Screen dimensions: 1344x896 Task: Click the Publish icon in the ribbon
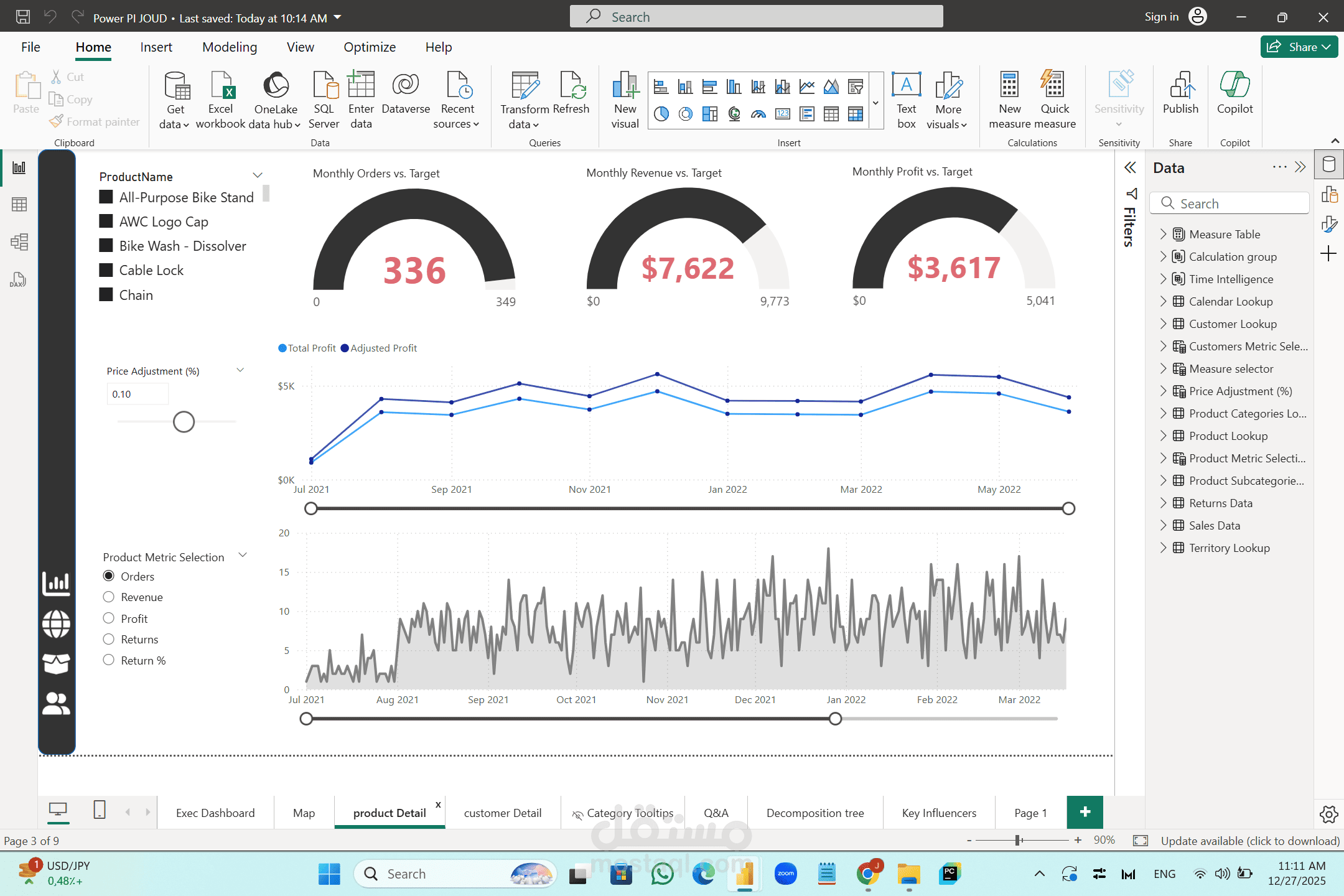[x=1180, y=85]
